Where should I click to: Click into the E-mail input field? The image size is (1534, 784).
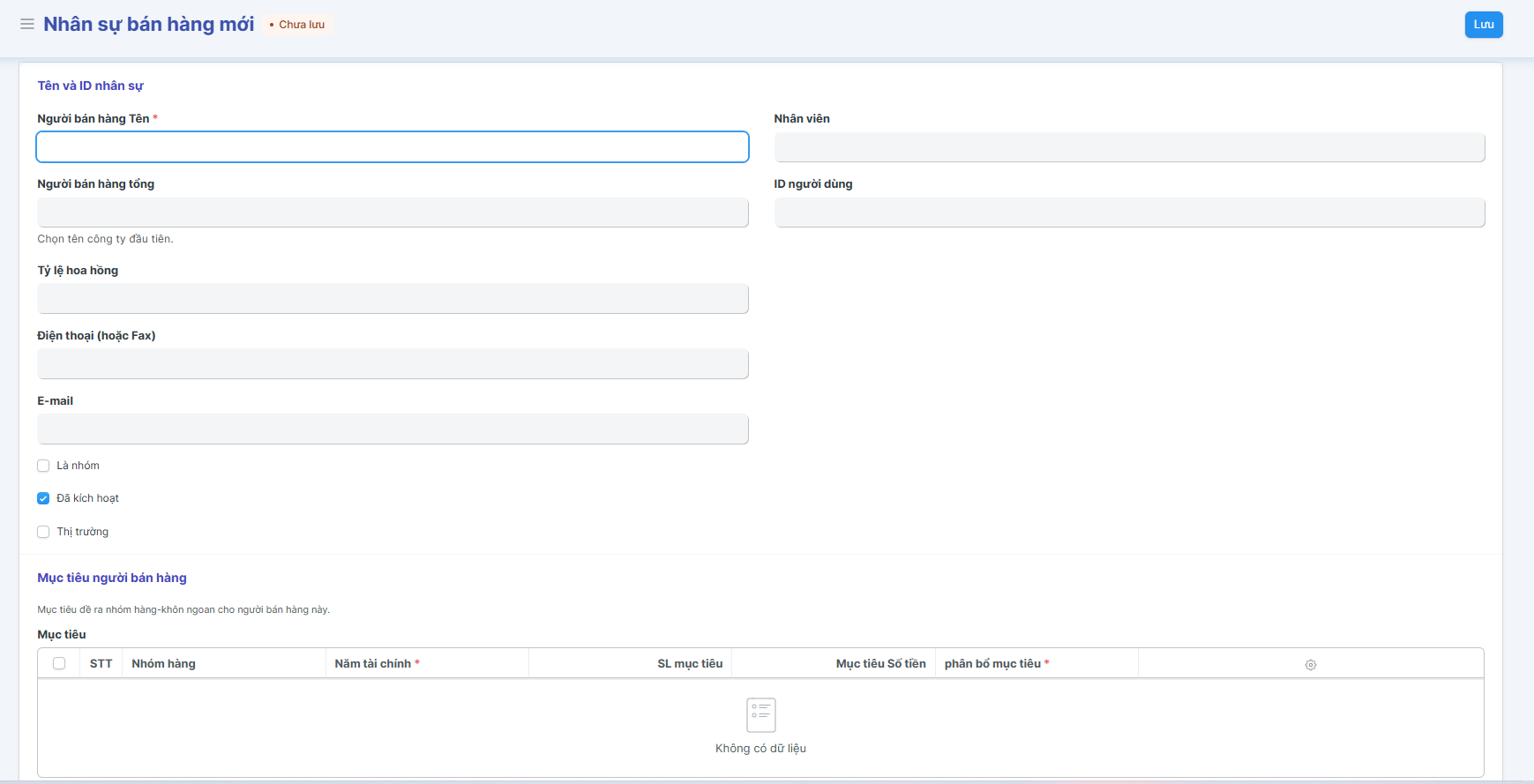point(393,429)
